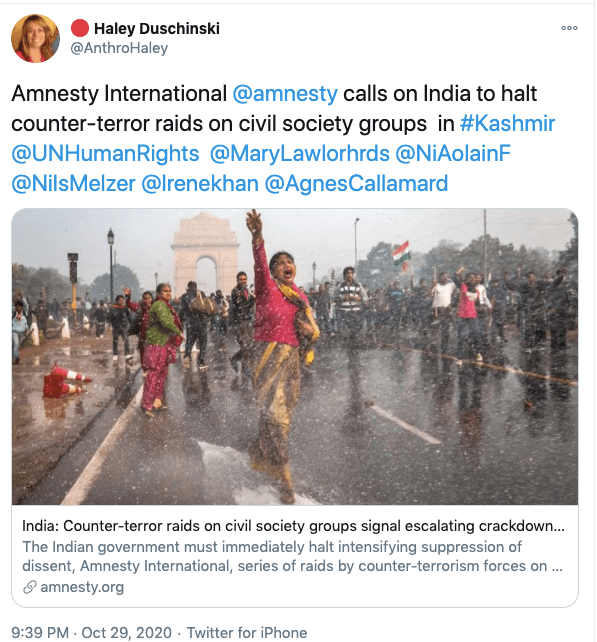Screen dimensions: 597x642
Task: Open the #Kashmir hashtag
Action: (507, 123)
